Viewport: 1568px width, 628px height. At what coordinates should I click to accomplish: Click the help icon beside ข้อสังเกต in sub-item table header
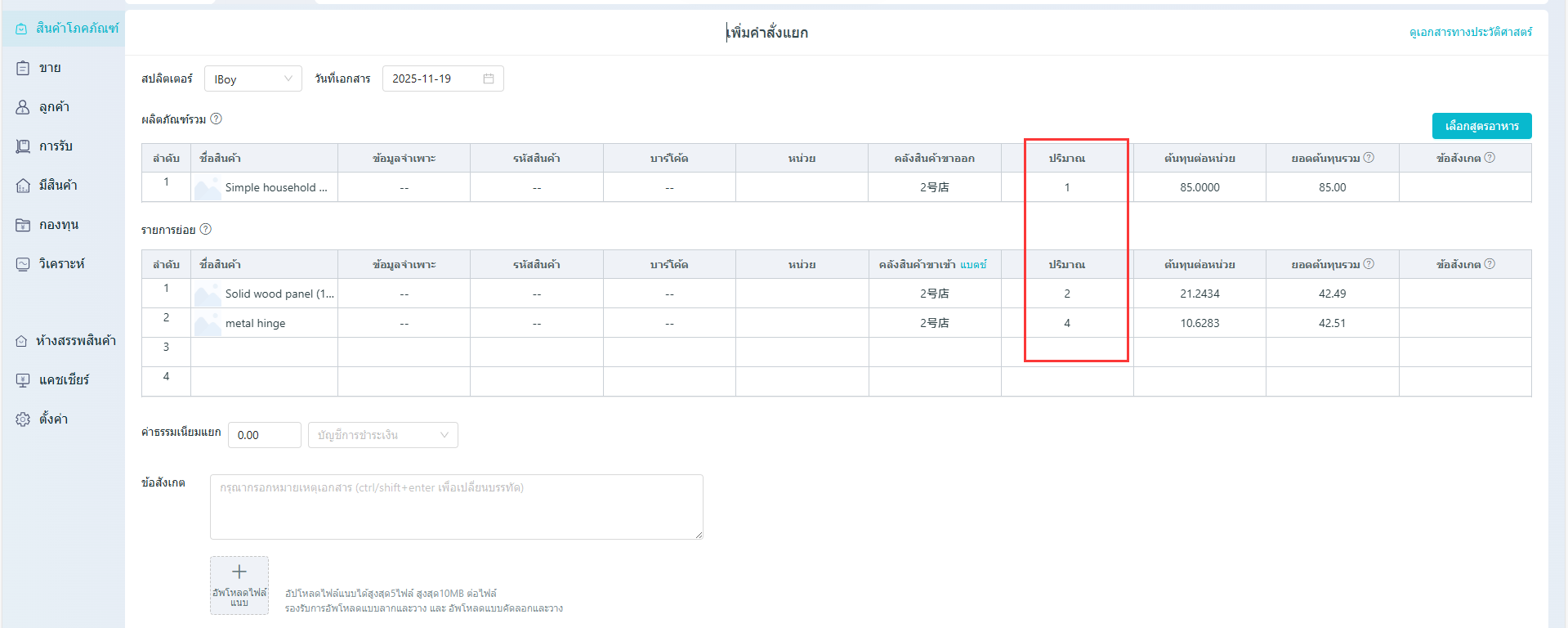(1490, 264)
